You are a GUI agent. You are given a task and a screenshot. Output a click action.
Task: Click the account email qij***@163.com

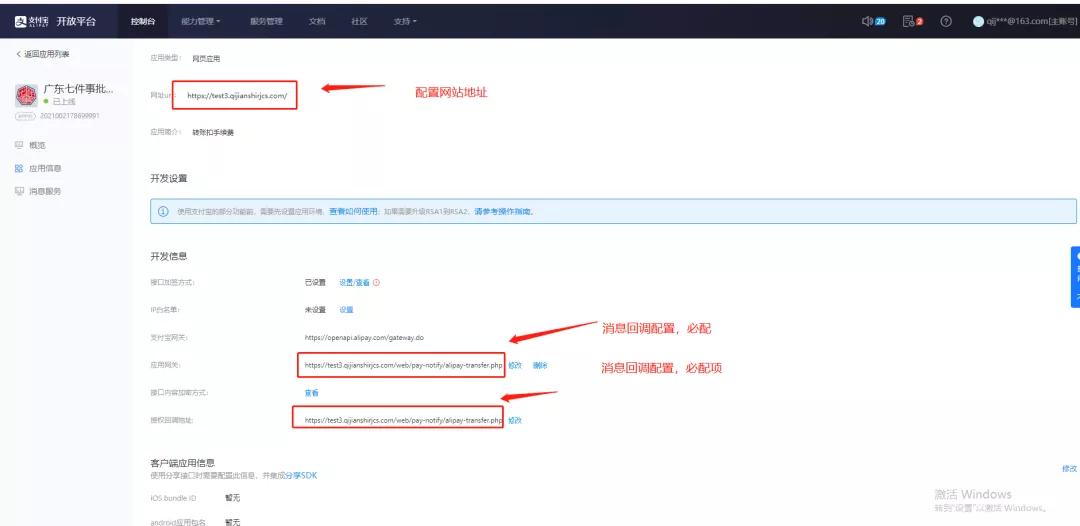click(x=1030, y=21)
